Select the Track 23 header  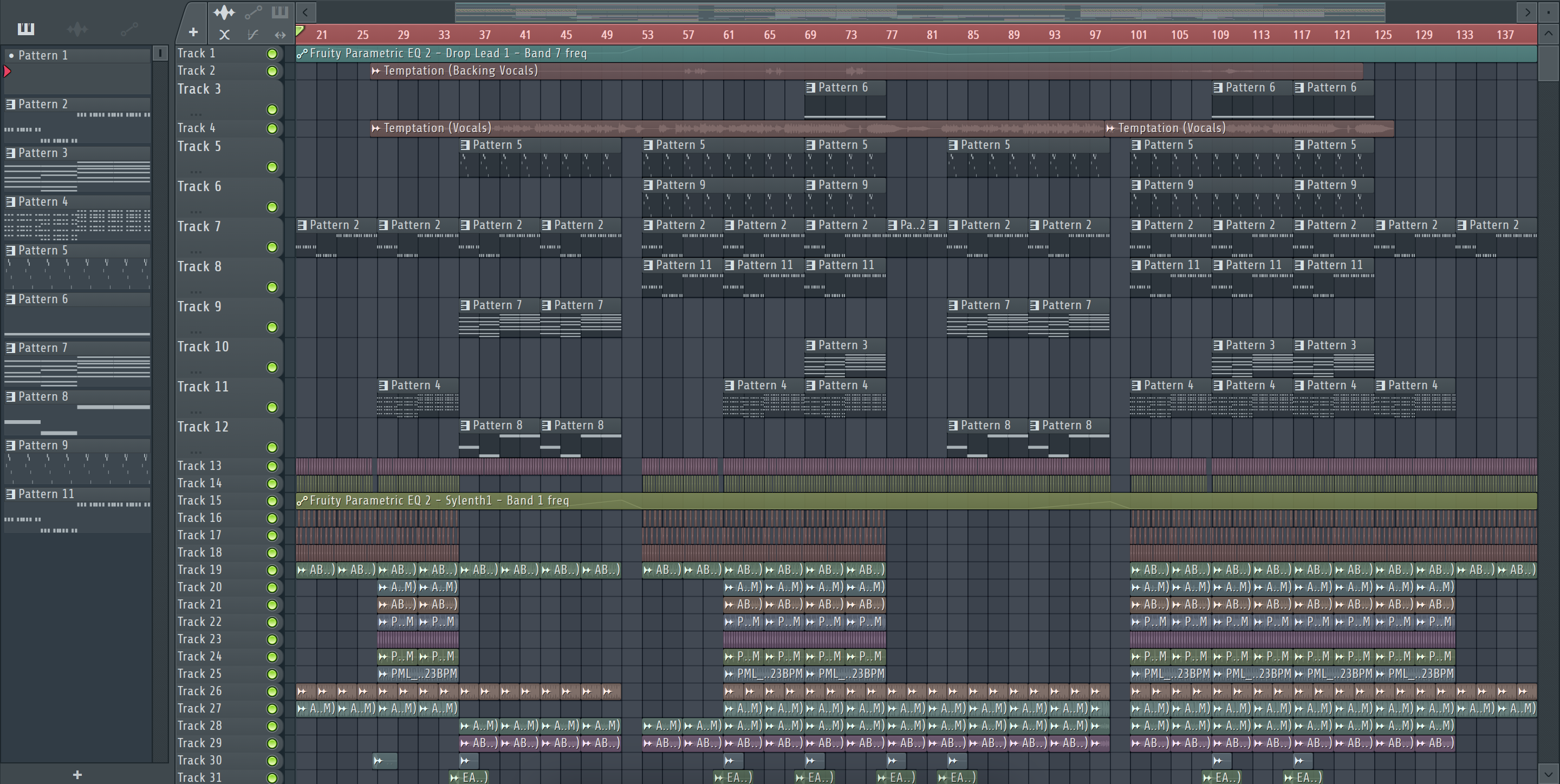(x=229, y=639)
